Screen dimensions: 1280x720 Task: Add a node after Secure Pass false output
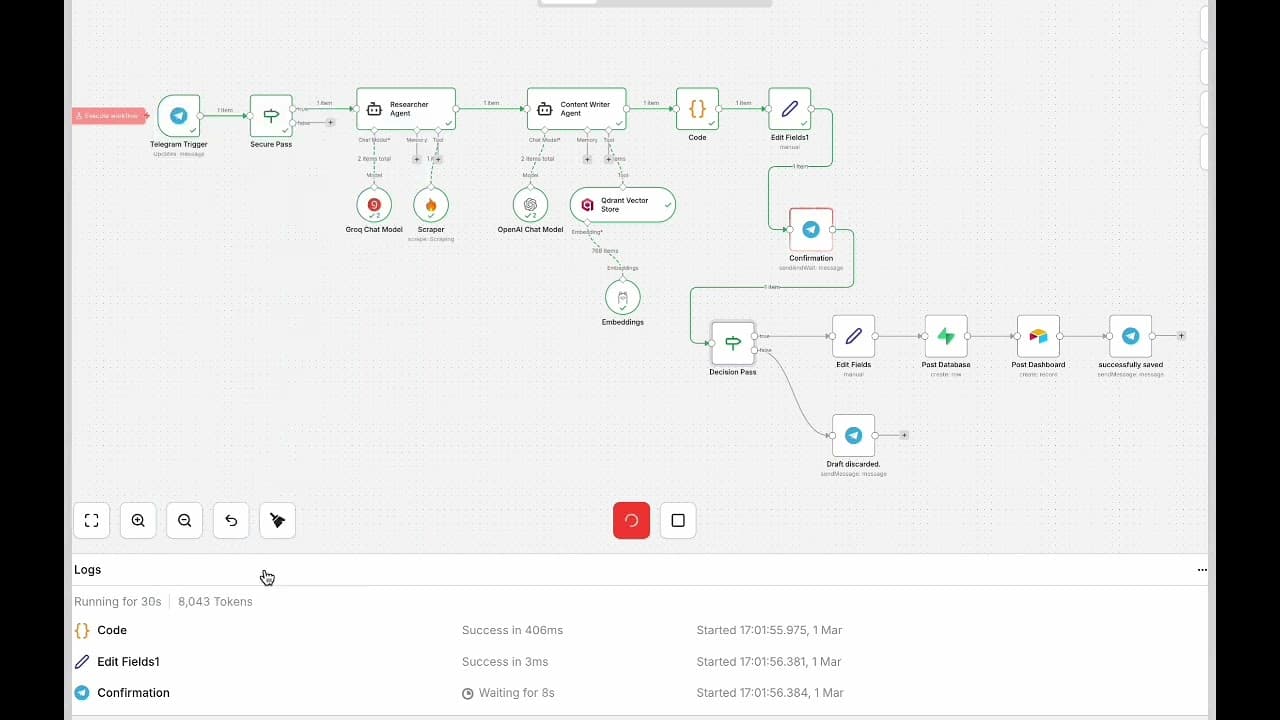coord(330,123)
